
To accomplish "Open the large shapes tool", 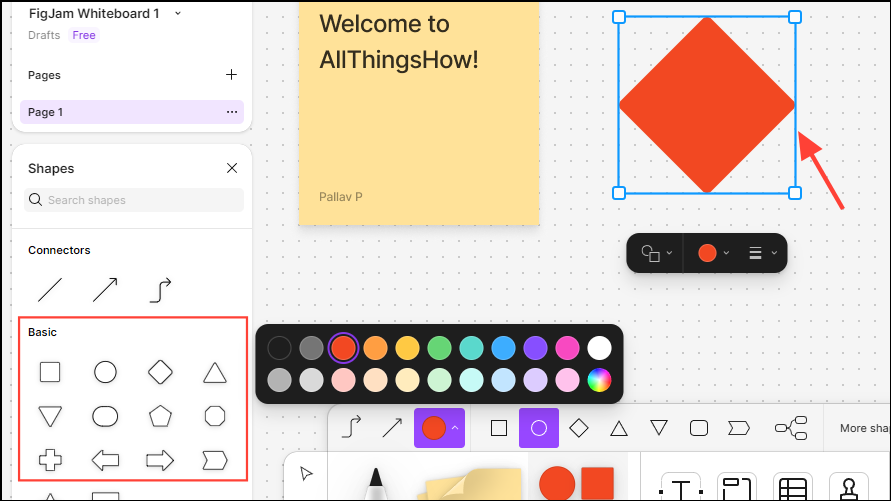I will point(577,484).
